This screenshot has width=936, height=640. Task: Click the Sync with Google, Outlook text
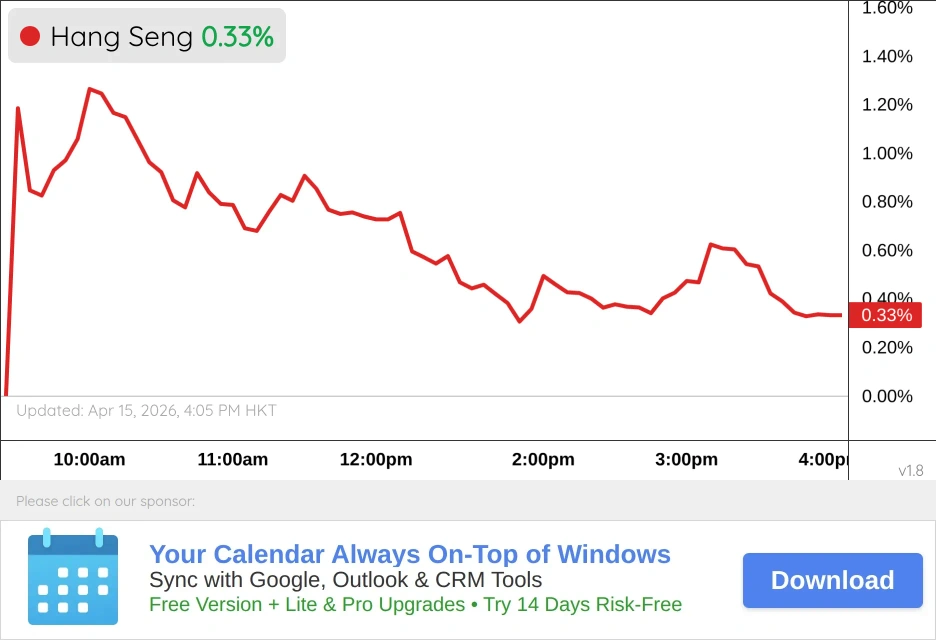point(345,580)
